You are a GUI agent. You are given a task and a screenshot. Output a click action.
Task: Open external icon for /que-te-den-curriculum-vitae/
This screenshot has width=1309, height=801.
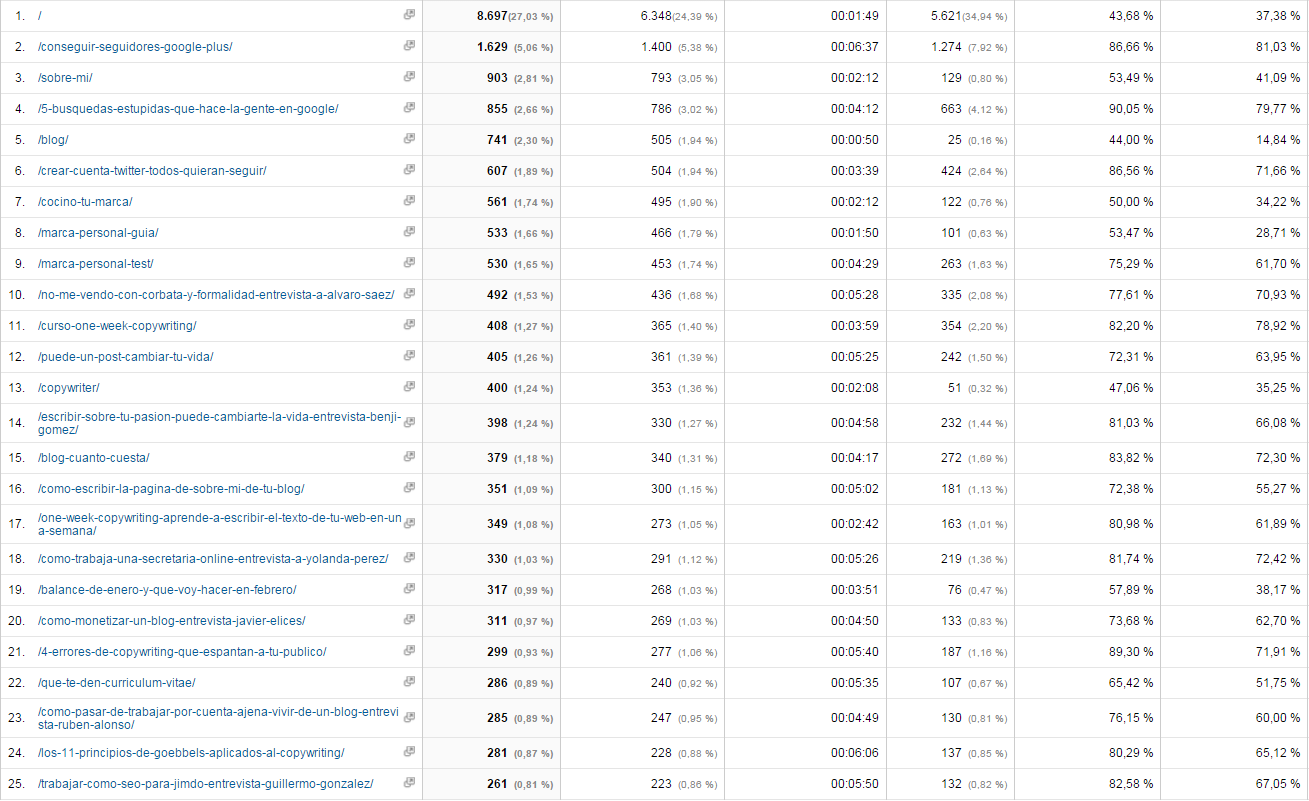pyautogui.click(x=409, y=682)
